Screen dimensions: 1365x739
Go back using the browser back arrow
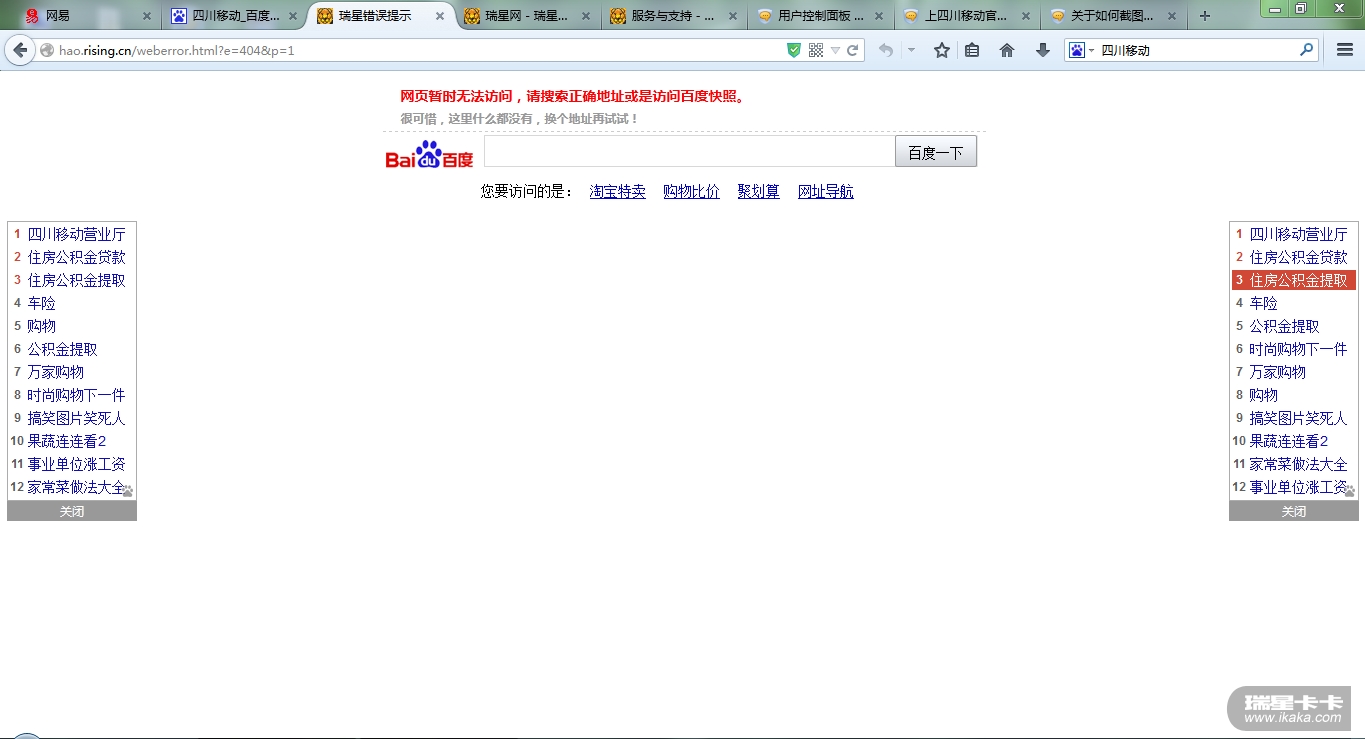20,50
